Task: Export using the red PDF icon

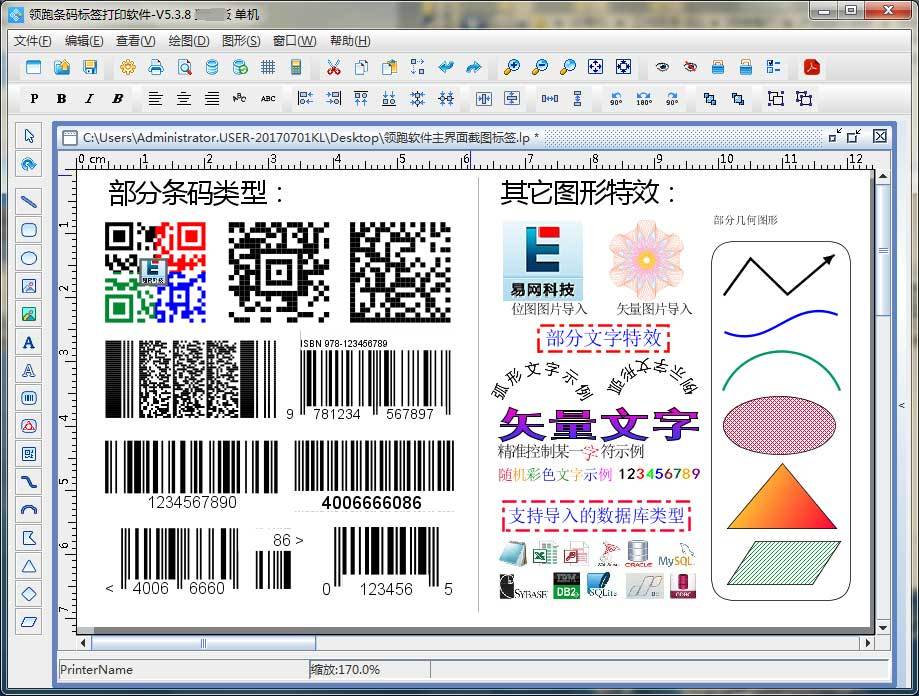Action: pyautogui.click(x=811, y=67)
